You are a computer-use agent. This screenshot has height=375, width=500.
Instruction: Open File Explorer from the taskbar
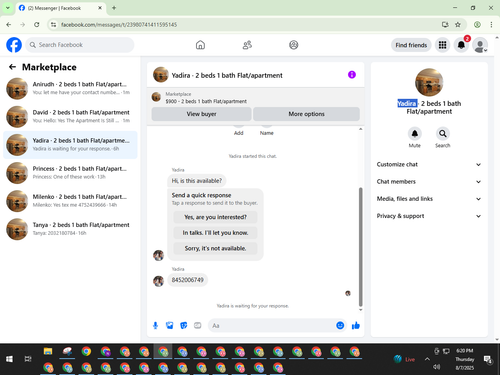[48, 351]
